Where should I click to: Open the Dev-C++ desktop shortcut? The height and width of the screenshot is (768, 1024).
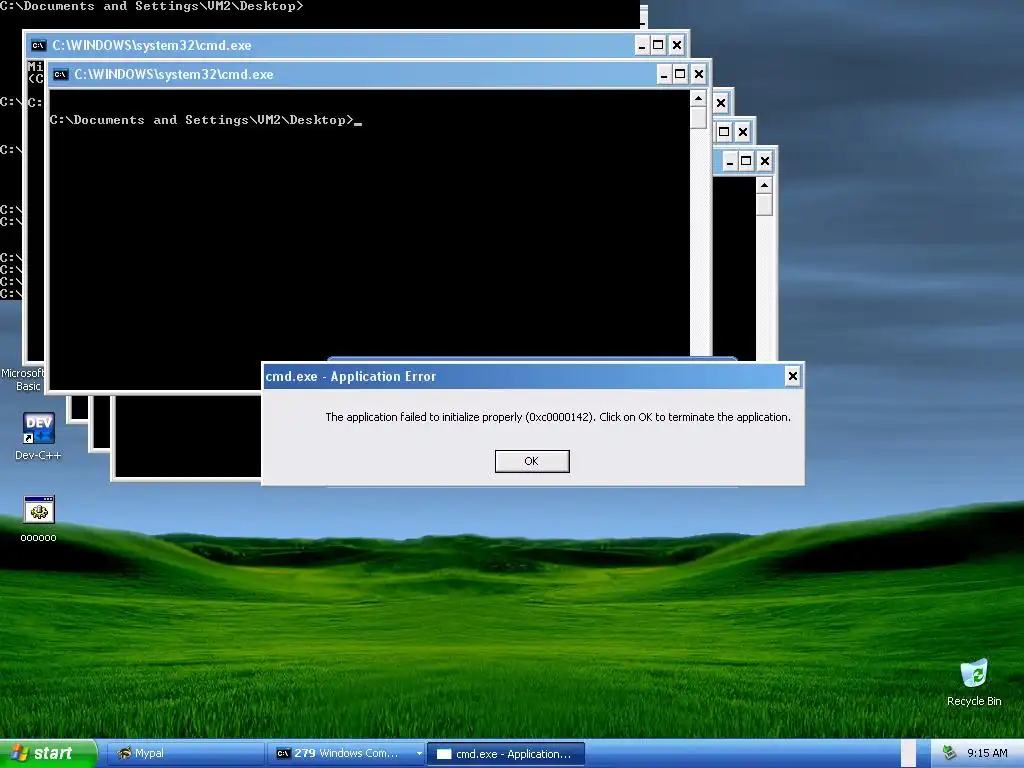tap(39, 436)
